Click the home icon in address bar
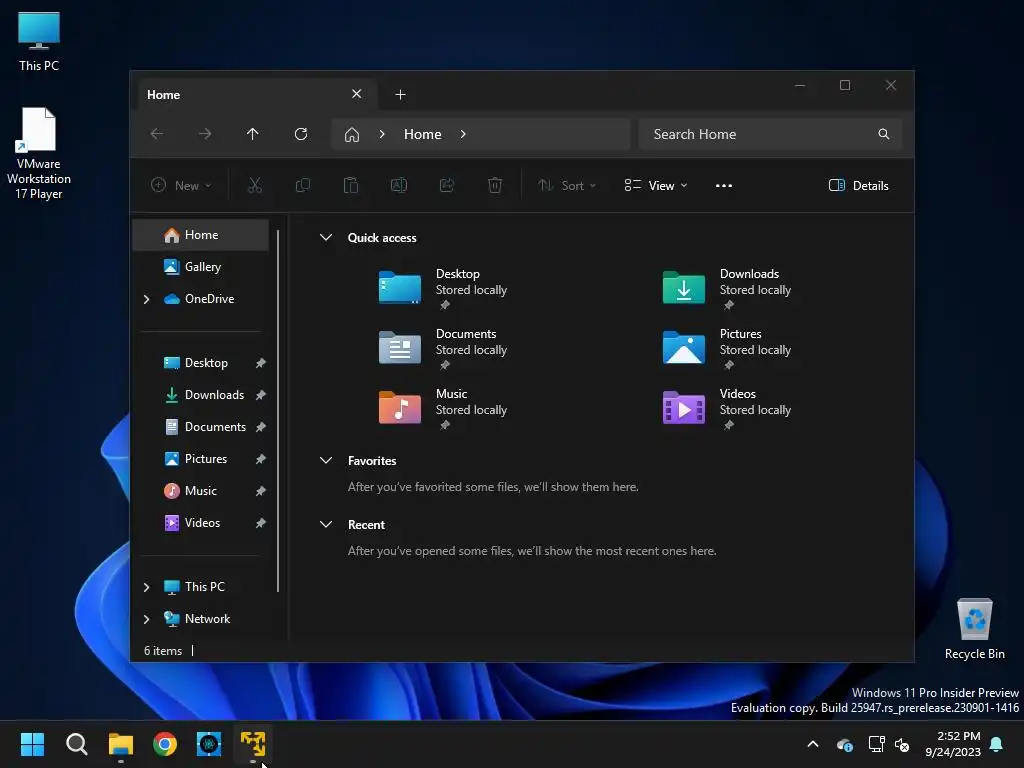1024x768 pixels. (352, 135)
